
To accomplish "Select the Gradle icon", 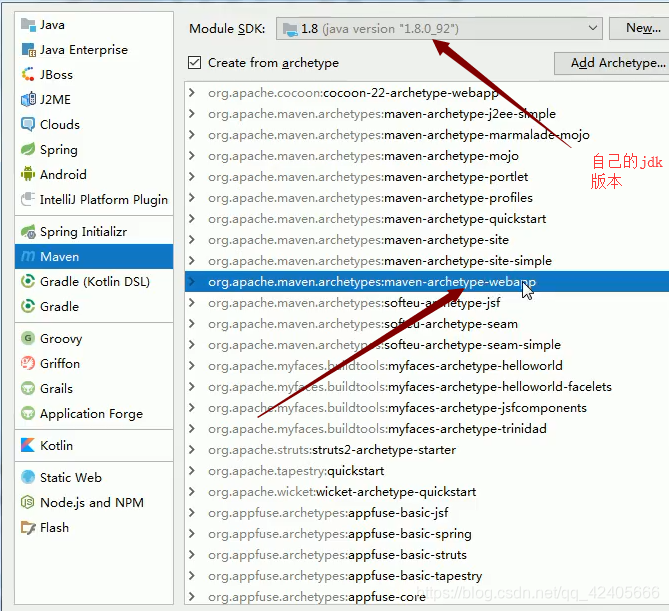I will click(x=28, y=306).
